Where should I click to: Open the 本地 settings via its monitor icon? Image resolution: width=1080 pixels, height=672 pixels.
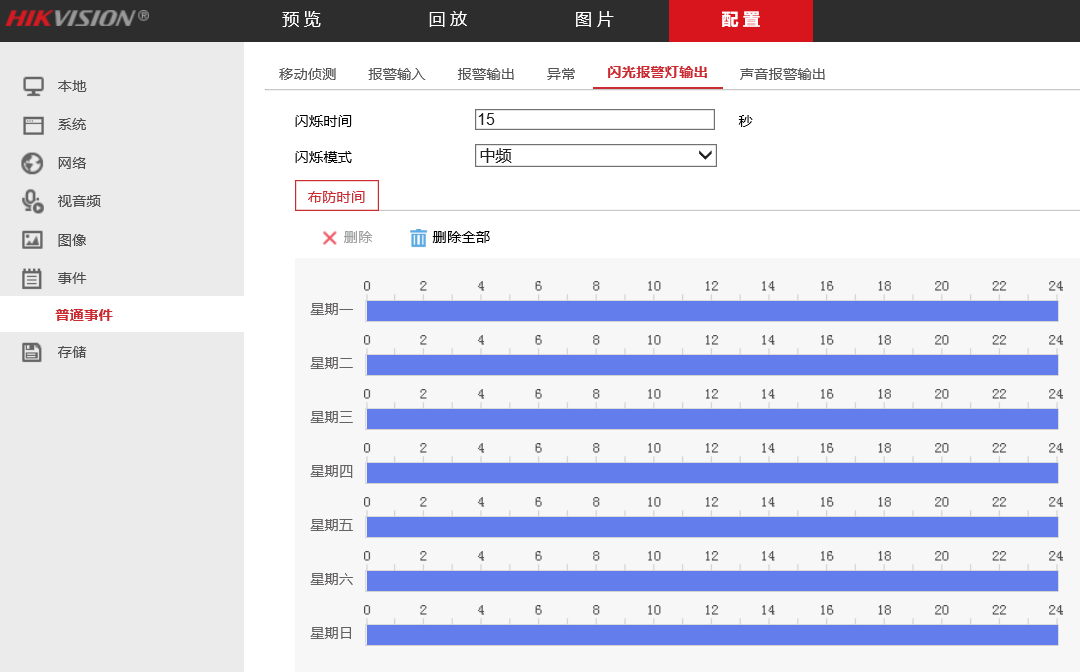pos(32,86)
